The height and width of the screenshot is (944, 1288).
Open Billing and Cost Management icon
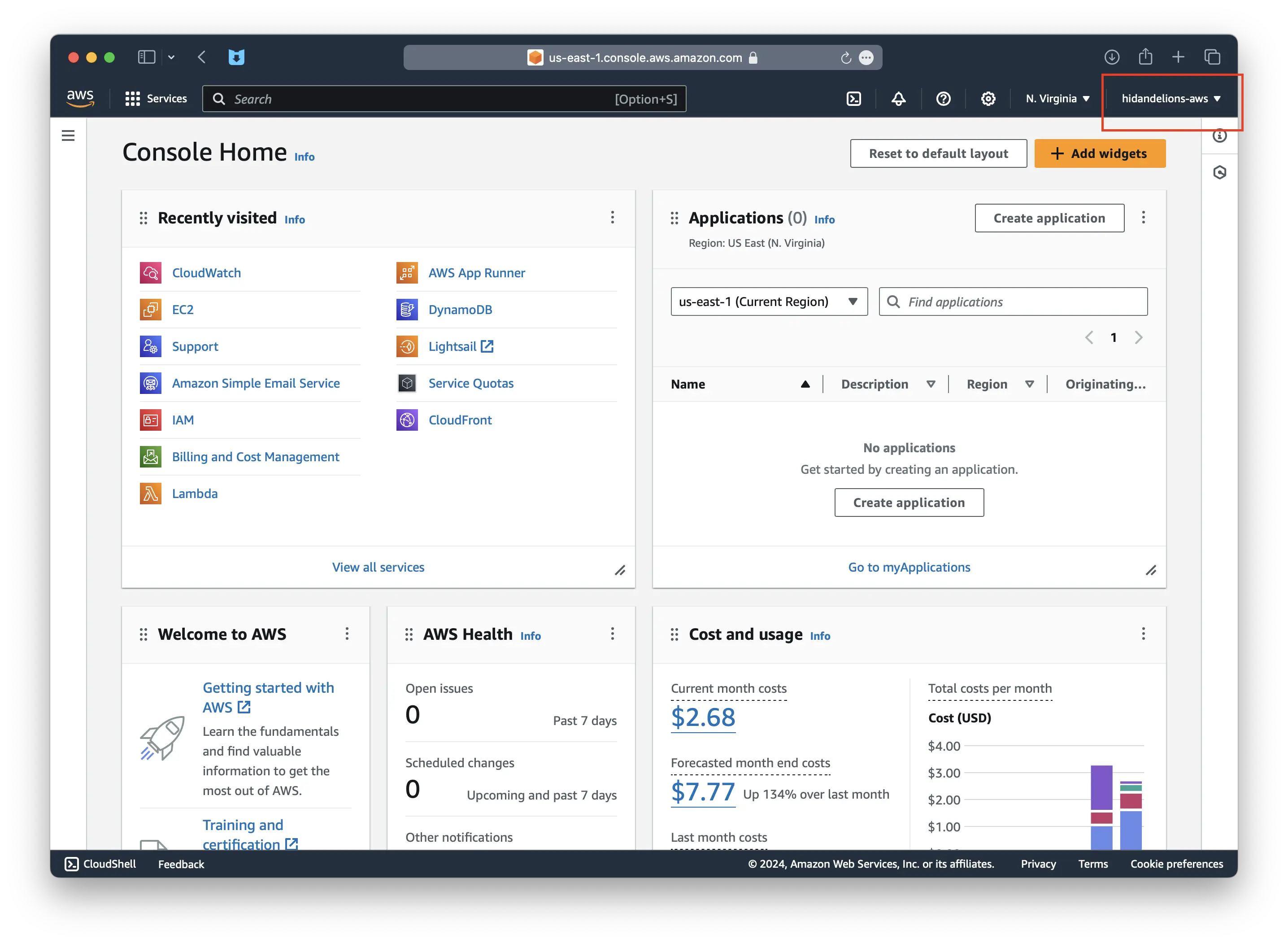[150, 457]
